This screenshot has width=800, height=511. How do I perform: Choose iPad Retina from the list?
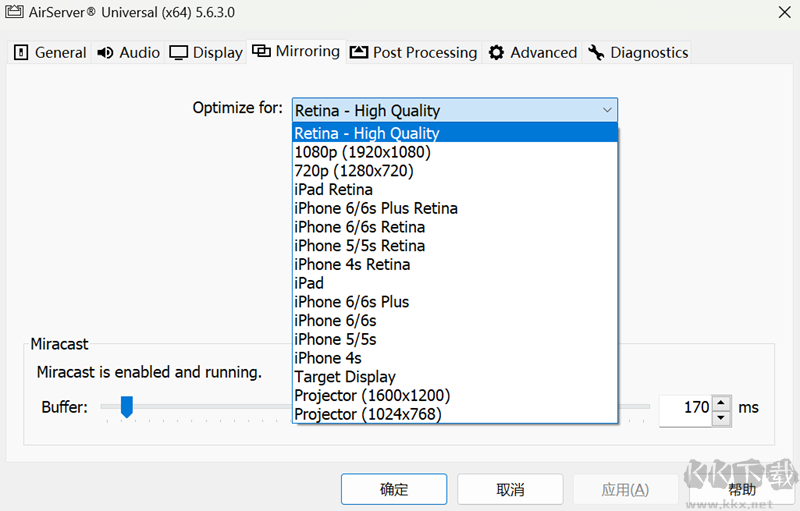point(333,189)
